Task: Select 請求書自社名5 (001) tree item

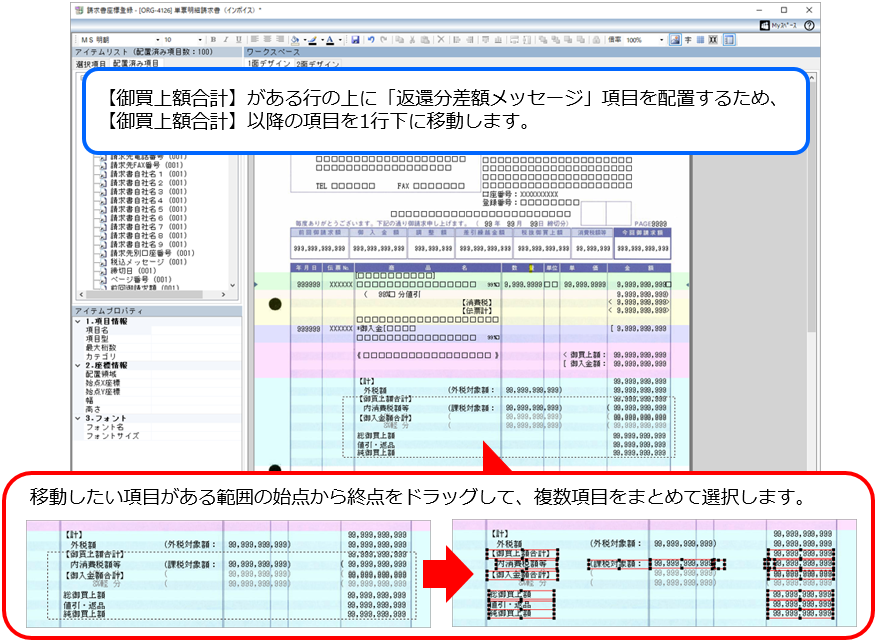Action: pyautogui.click(x=148, y=209)
